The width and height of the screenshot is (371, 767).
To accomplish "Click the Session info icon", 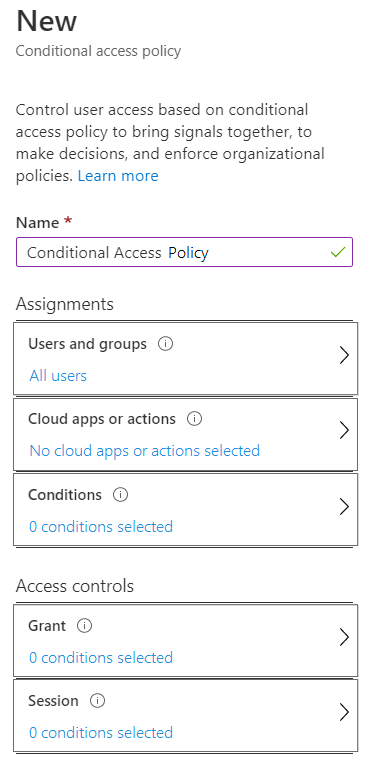I will (97, 701).
